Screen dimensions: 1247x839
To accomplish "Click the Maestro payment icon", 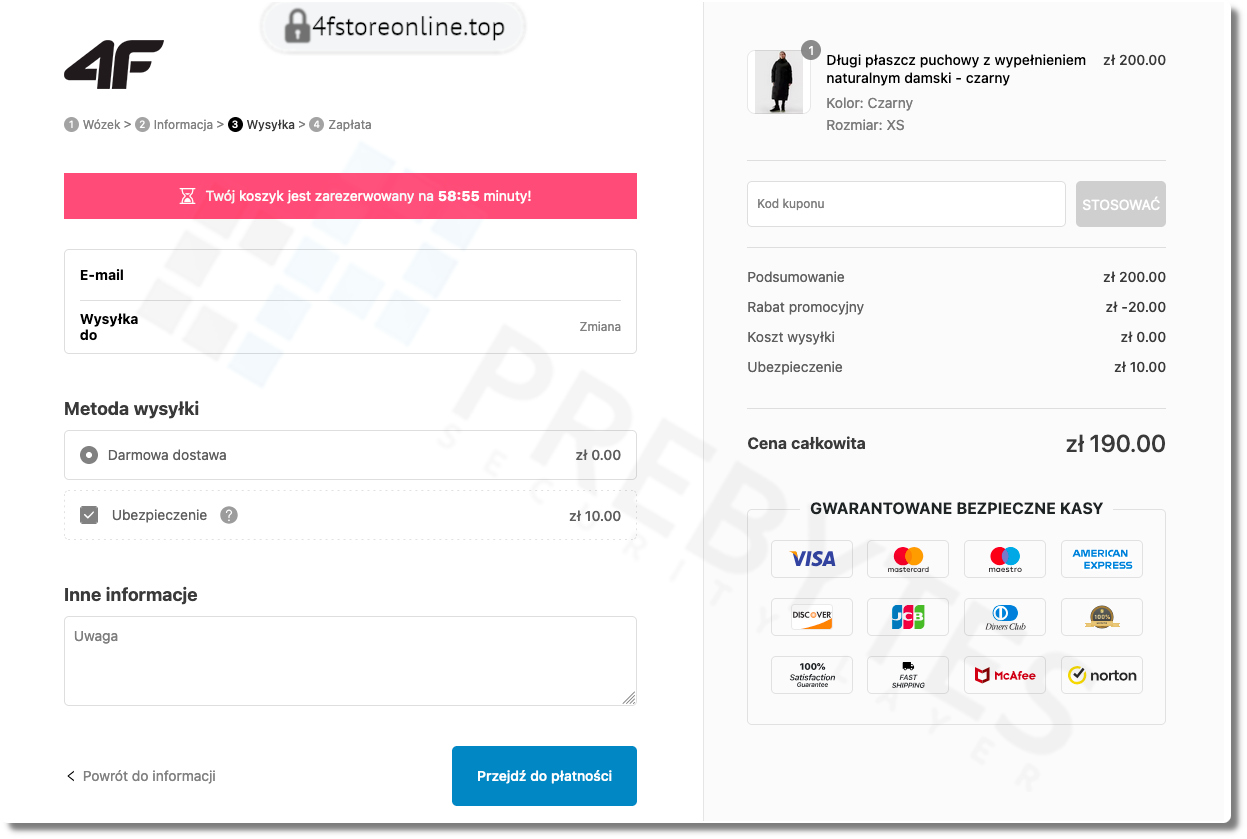I will pyautogui.click(x=1005, y=559).
